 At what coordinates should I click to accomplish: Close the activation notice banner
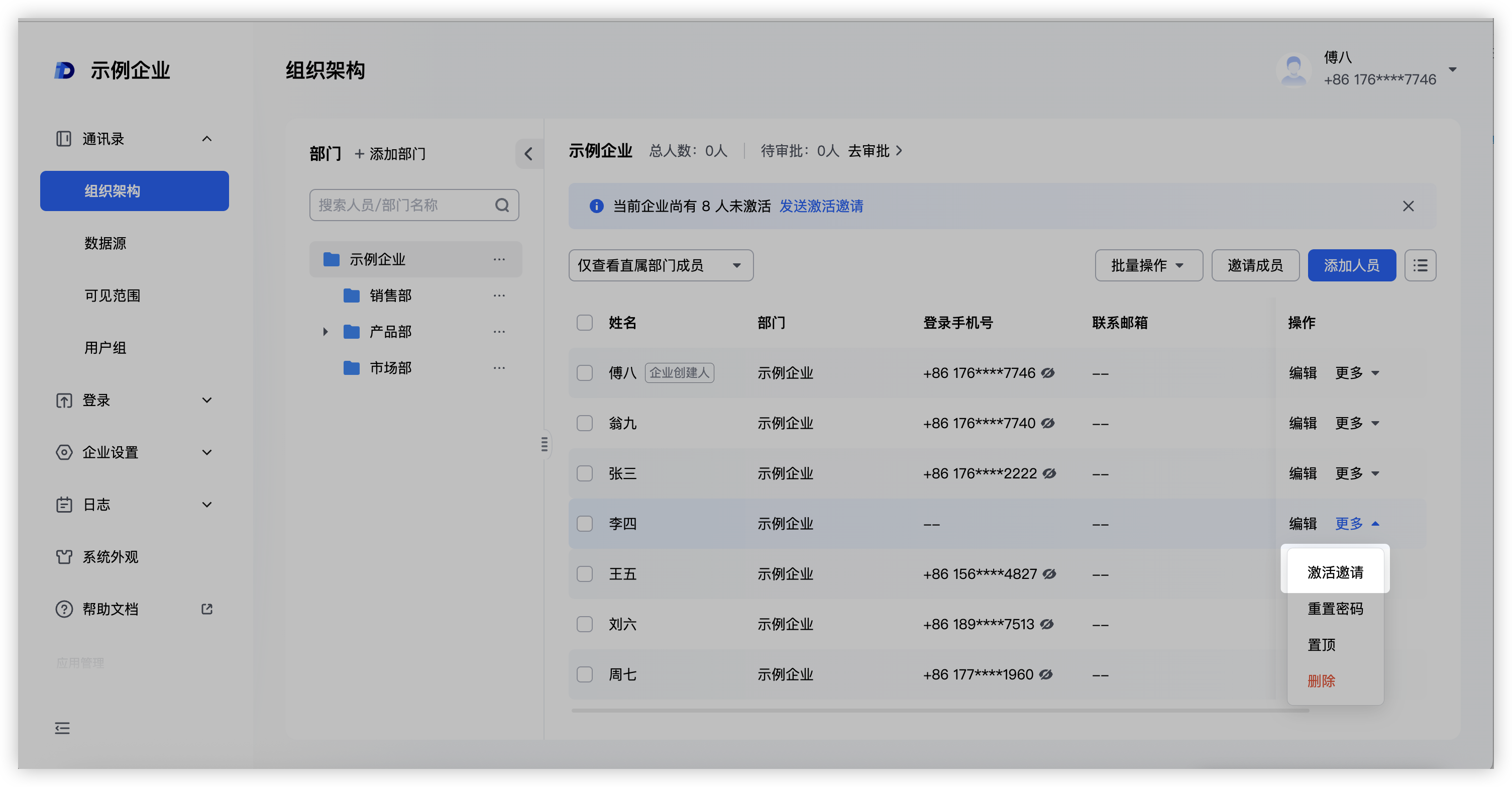point(1408,206)
